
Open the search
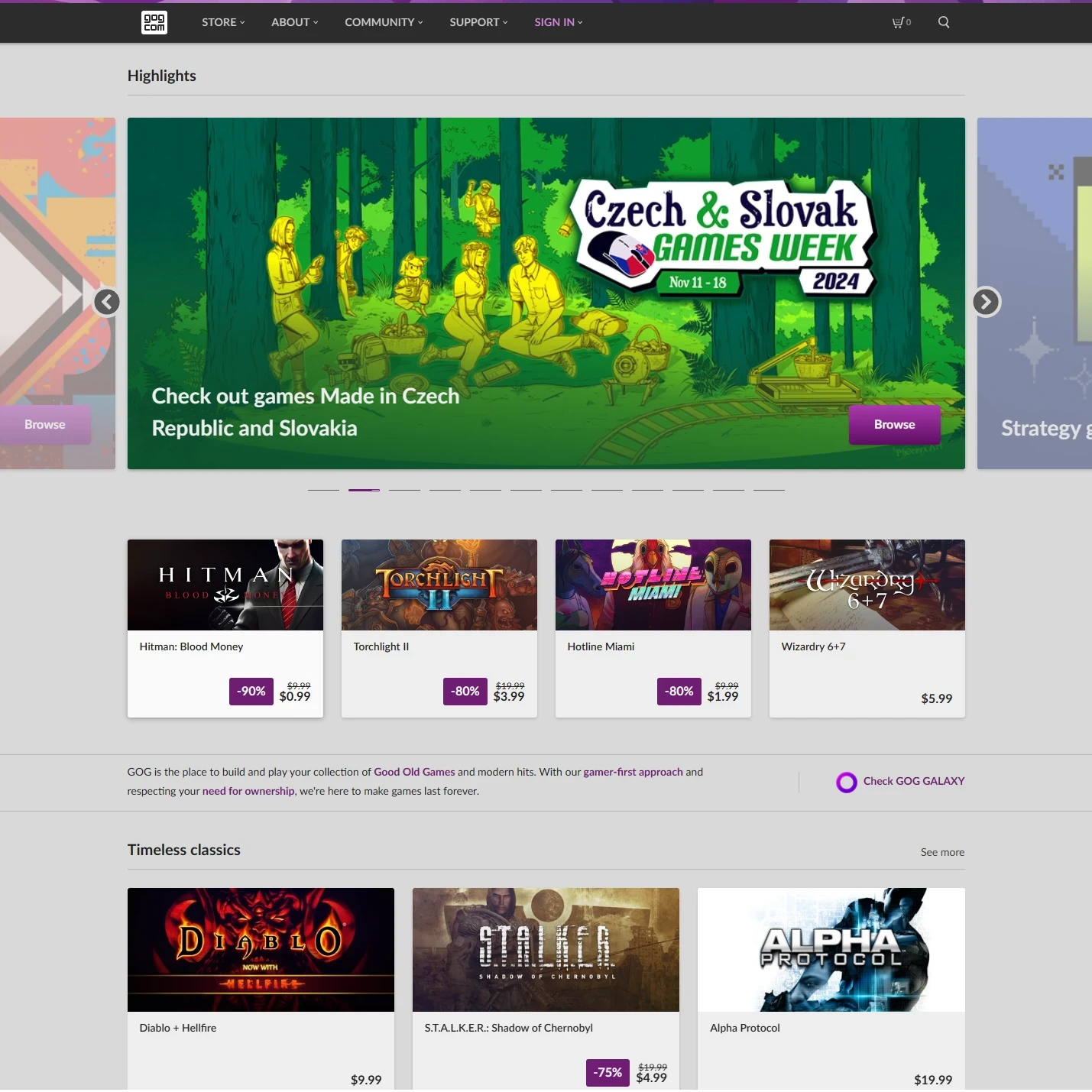(x=944, y=22)
